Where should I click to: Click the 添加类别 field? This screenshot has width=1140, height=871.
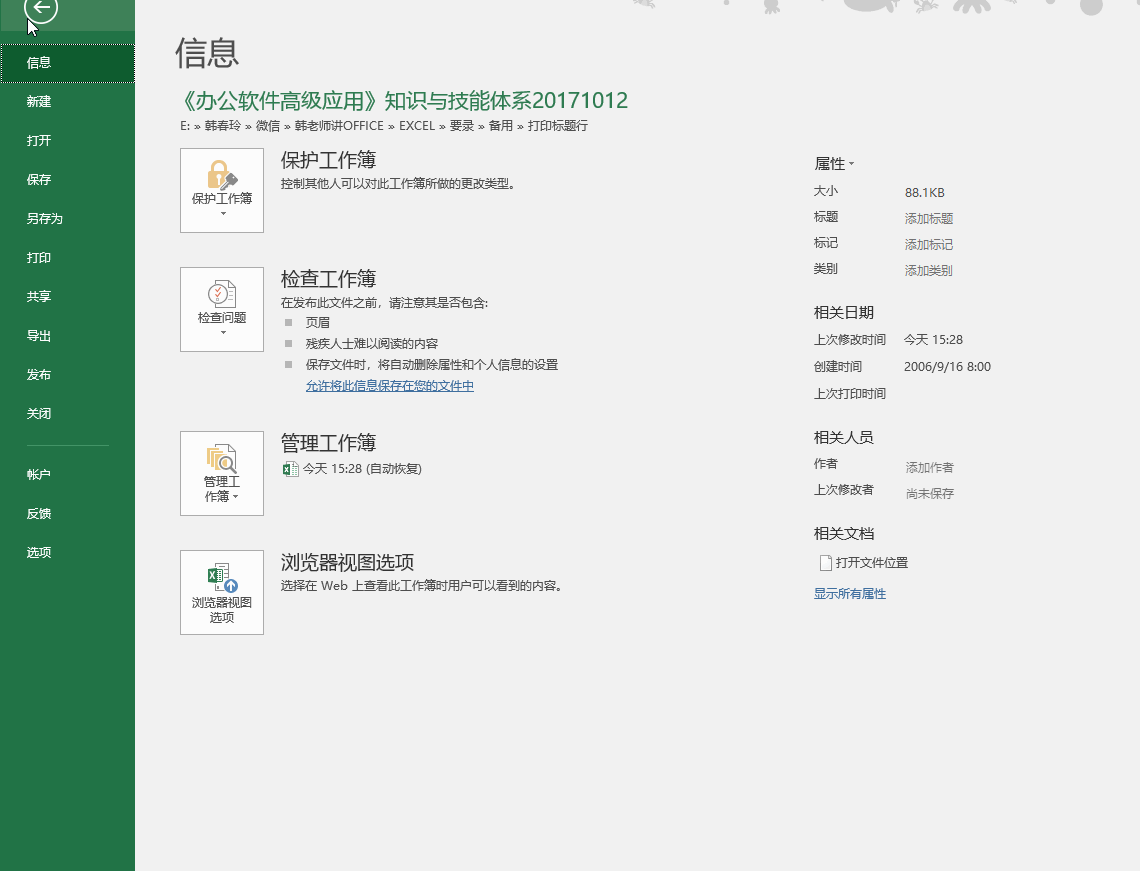tap(928, 270)
